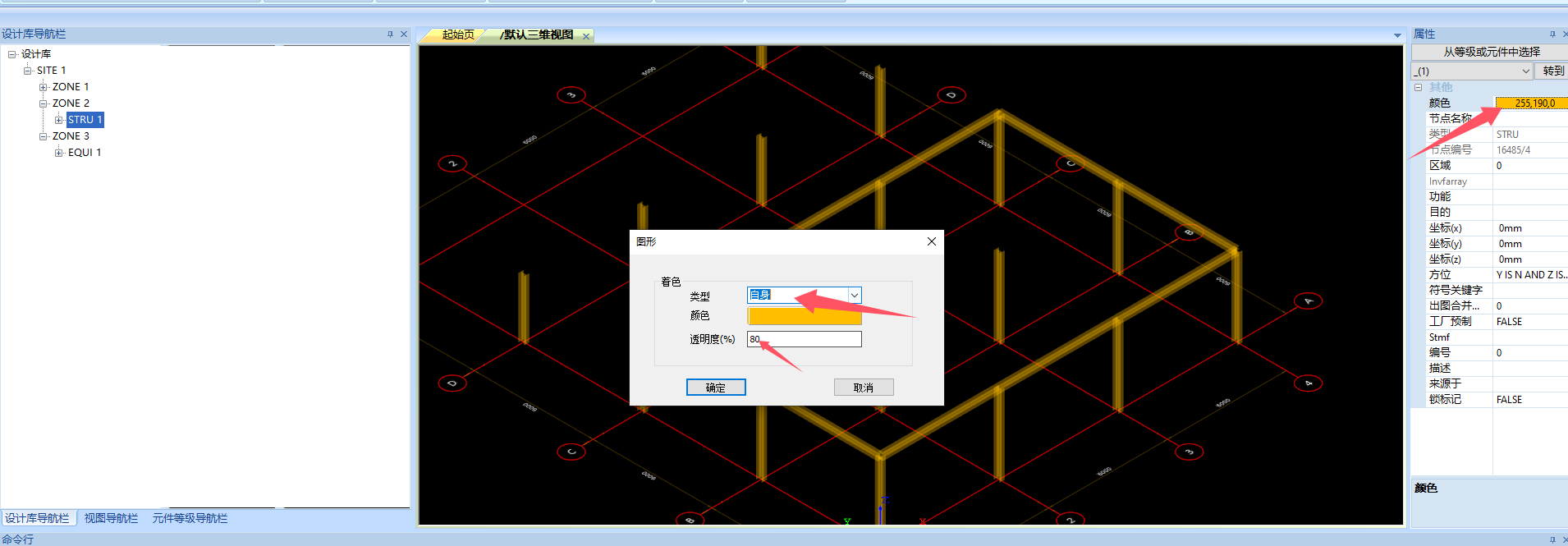Close the 图形 dialog with X
The height and width of the screenshot is (546, 1568).
tap(931, 241)
